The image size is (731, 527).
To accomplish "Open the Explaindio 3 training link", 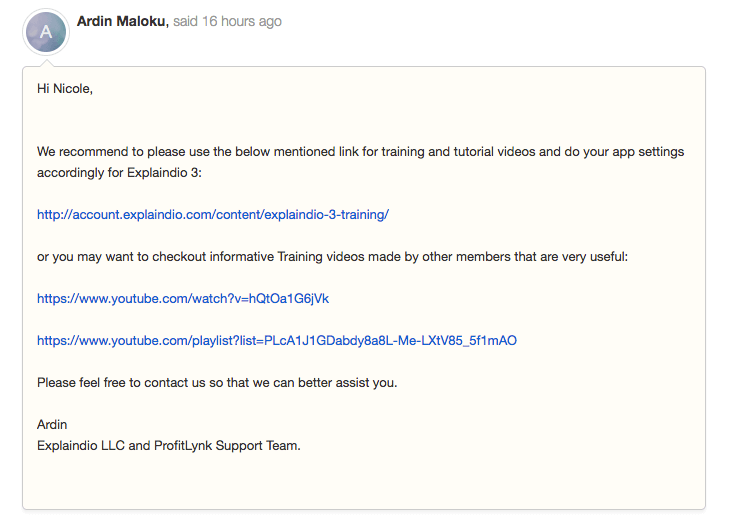I will click(x=213, y=215).
